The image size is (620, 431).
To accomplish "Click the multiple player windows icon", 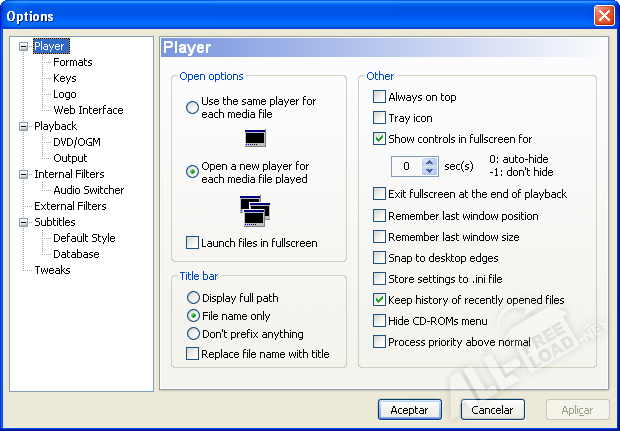I will coord(254,210).
